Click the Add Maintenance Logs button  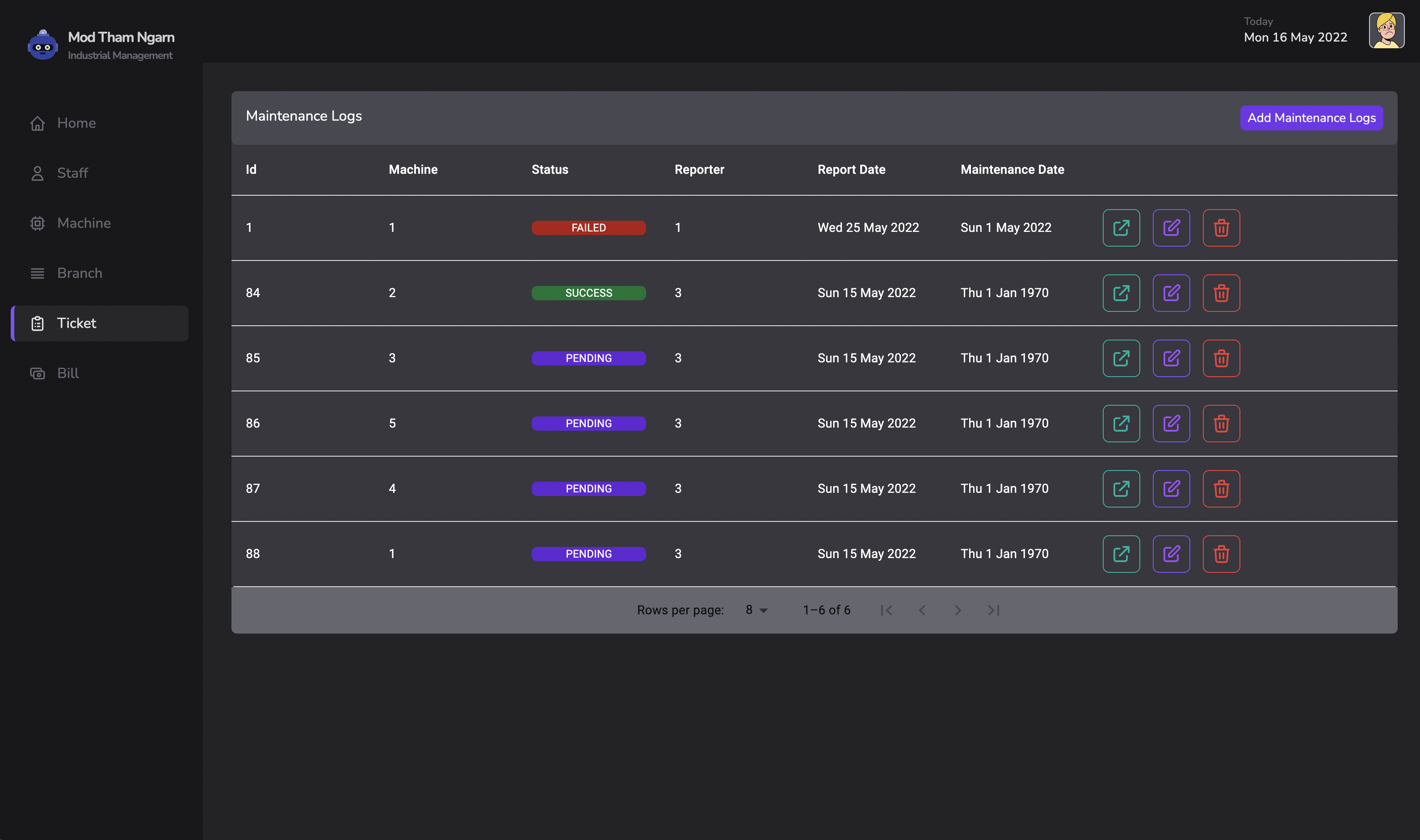click(x=1311, y=118)
